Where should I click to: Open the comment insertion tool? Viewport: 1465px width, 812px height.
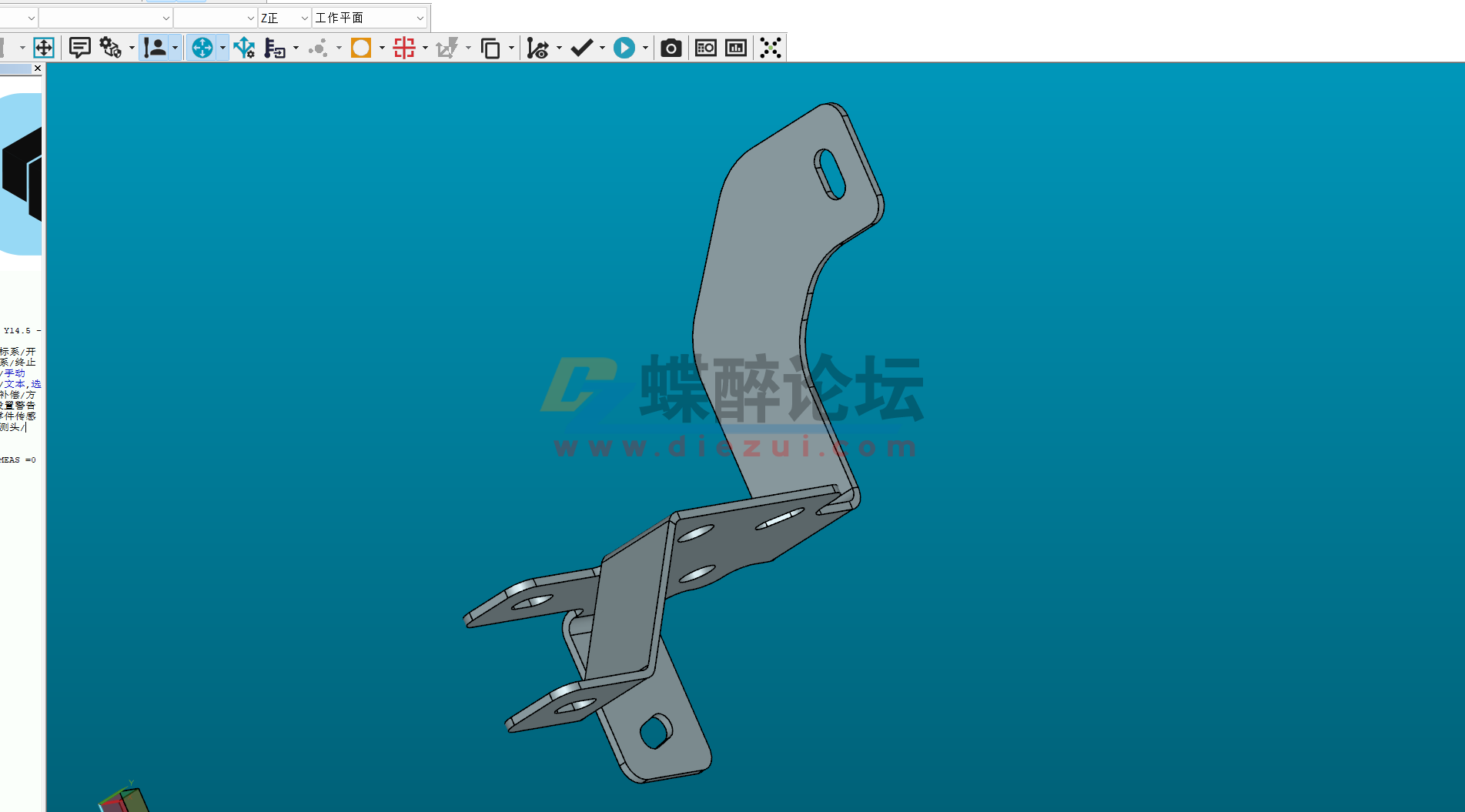(79, 48)
